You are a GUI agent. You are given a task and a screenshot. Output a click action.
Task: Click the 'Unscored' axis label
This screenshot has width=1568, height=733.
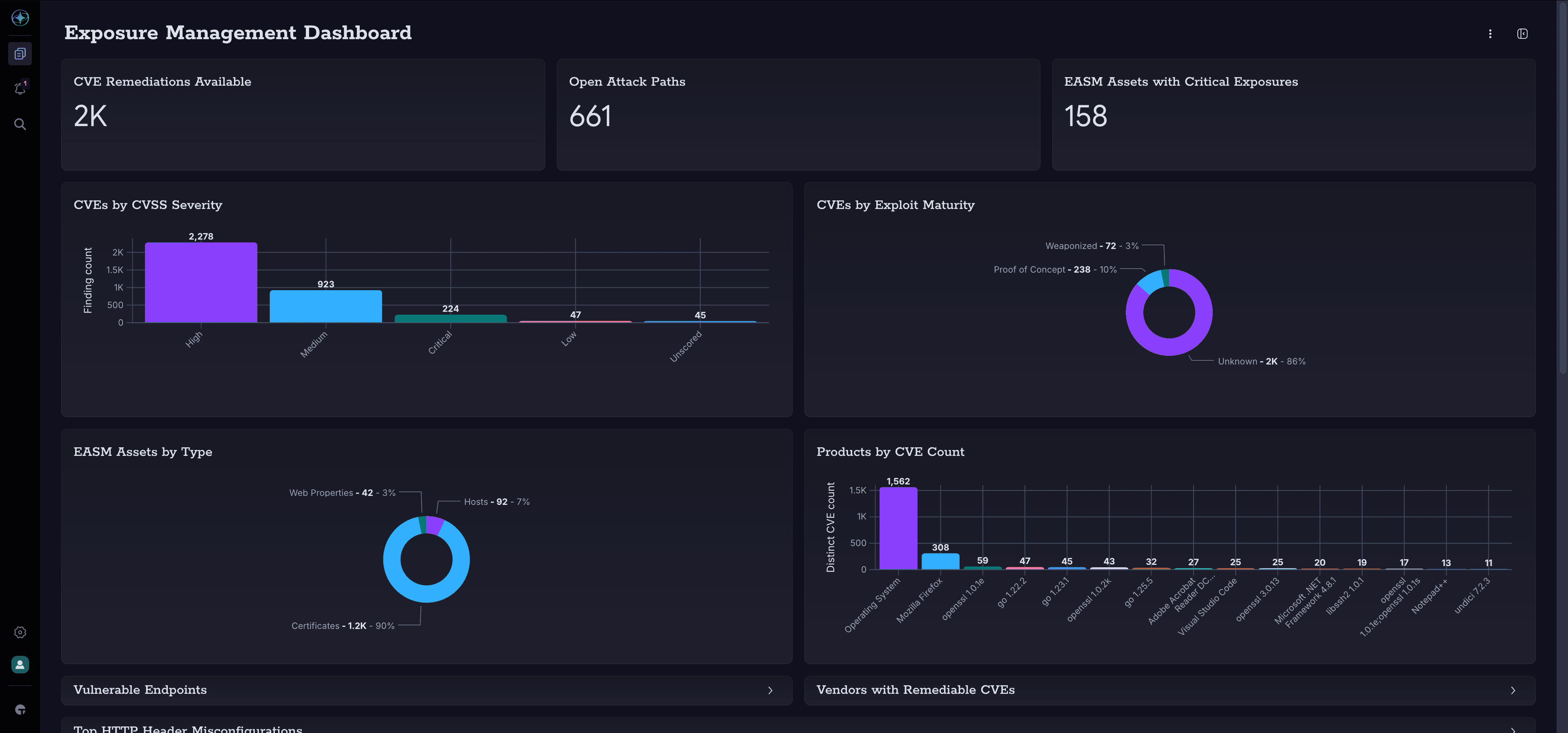686,347
